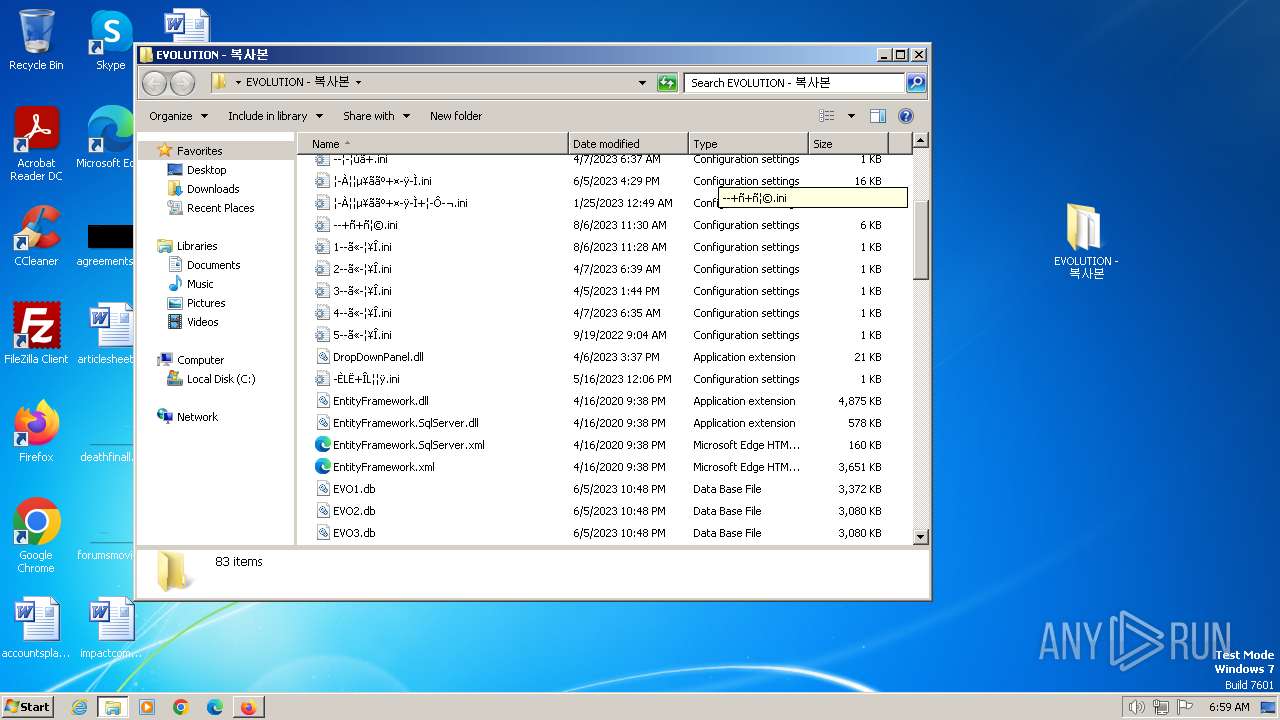Open the Organize dropdown menu

coord(178,116)
